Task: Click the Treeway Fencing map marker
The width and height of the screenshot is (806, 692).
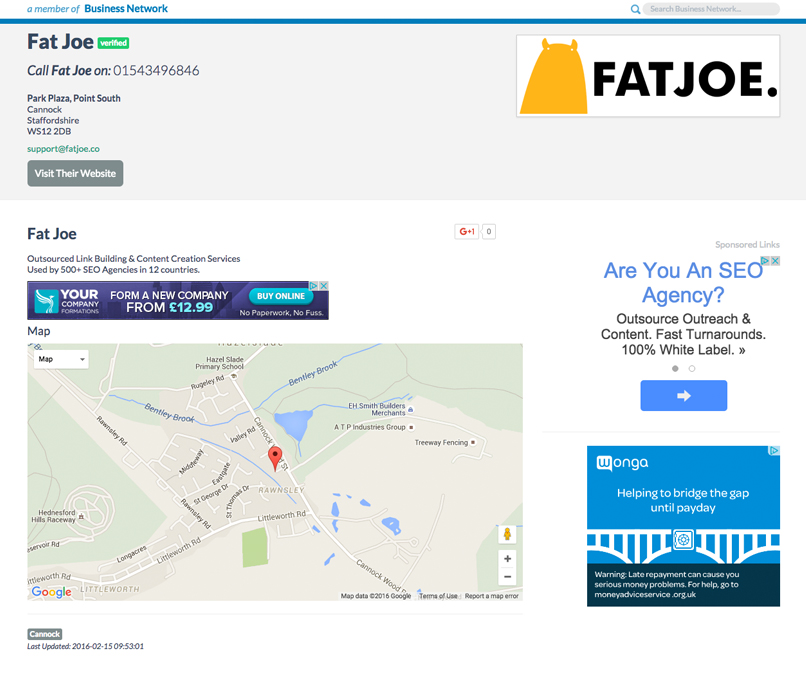Action: coord(473,442)
